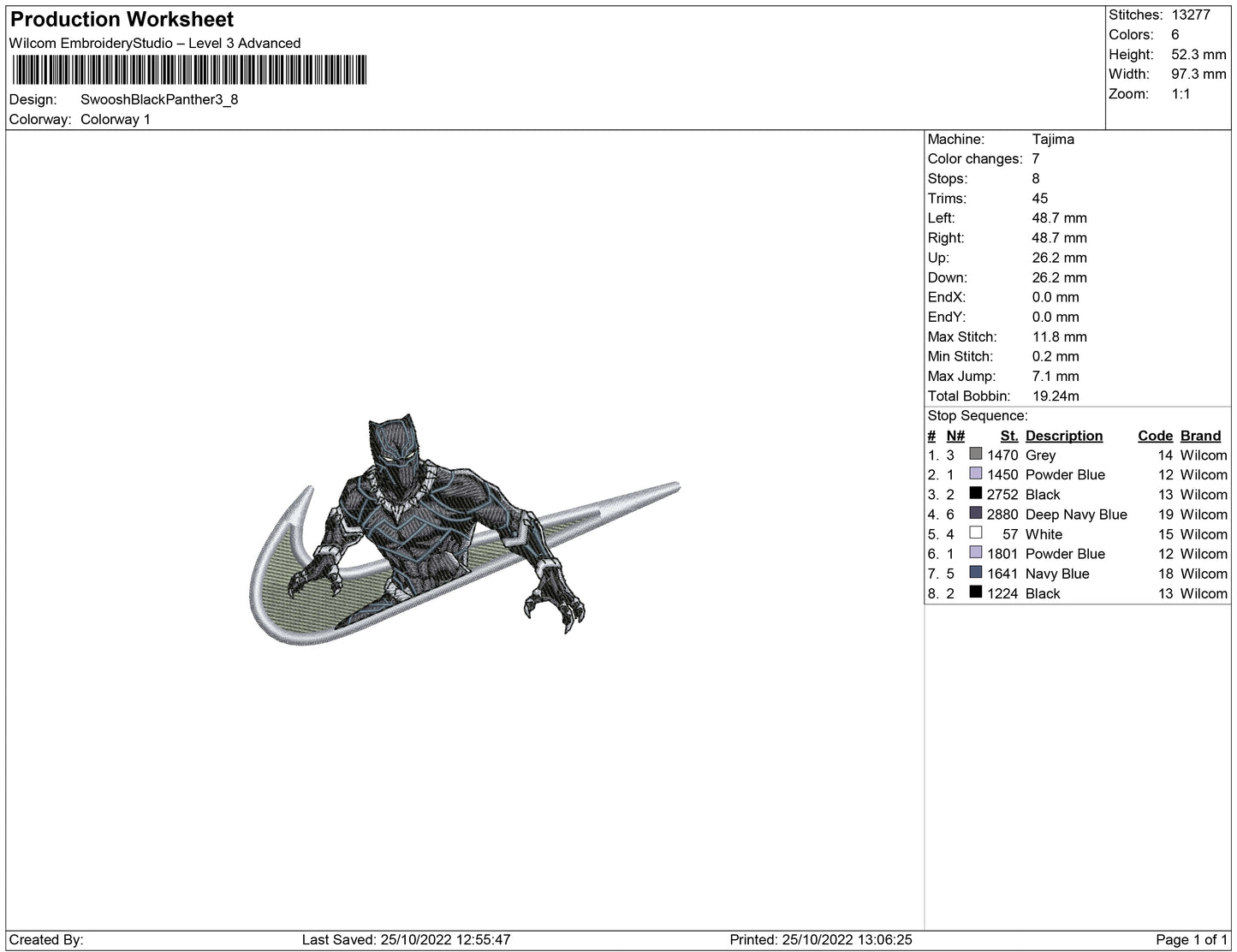Viewport: 1237px width, 952px height.
Task: Click the Navy Blue swatch in row 7
Action: (x=975, y=572)
